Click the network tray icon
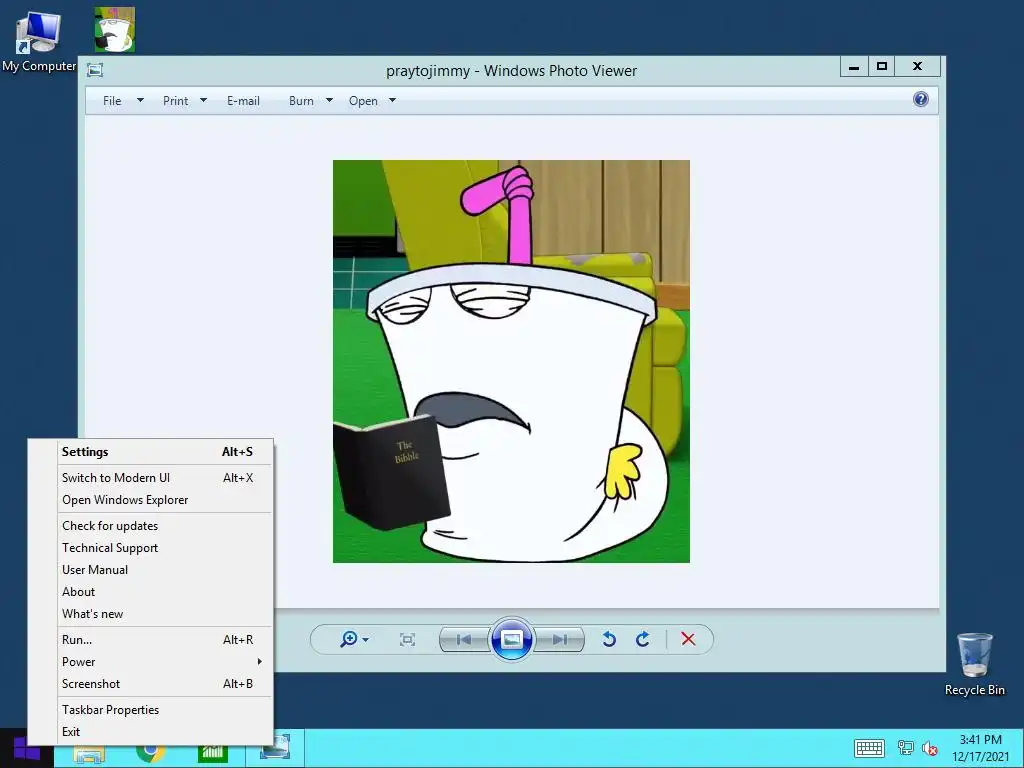1024x768 pixels. pos(906,748)
